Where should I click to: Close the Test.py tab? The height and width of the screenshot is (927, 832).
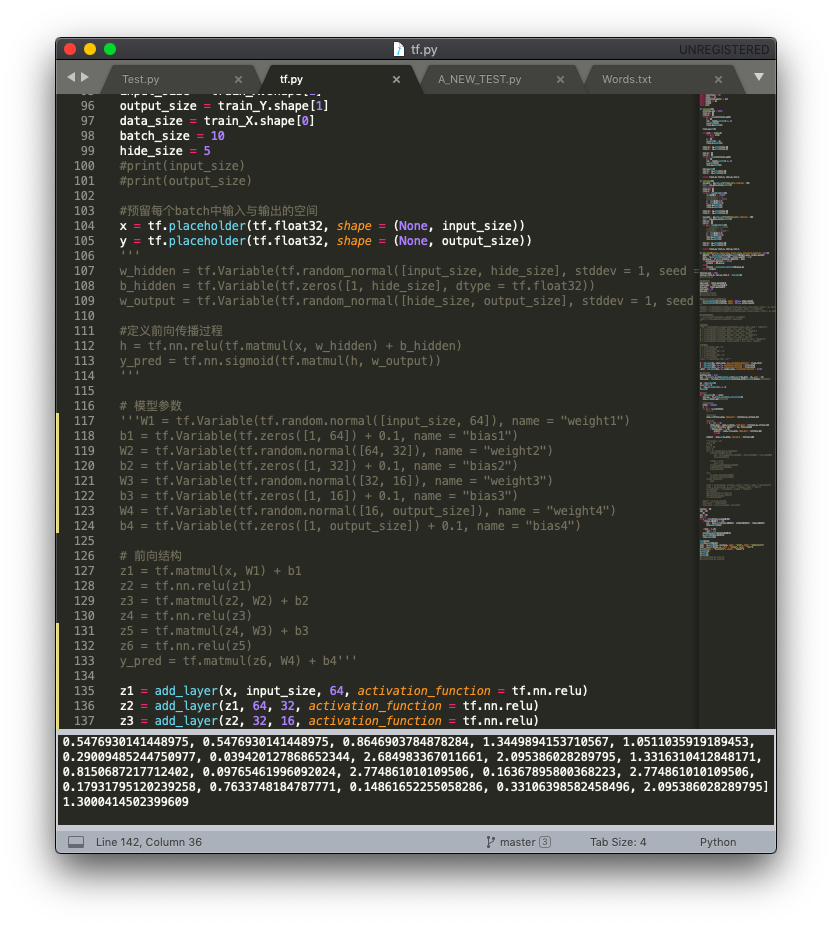click(238, 79)
